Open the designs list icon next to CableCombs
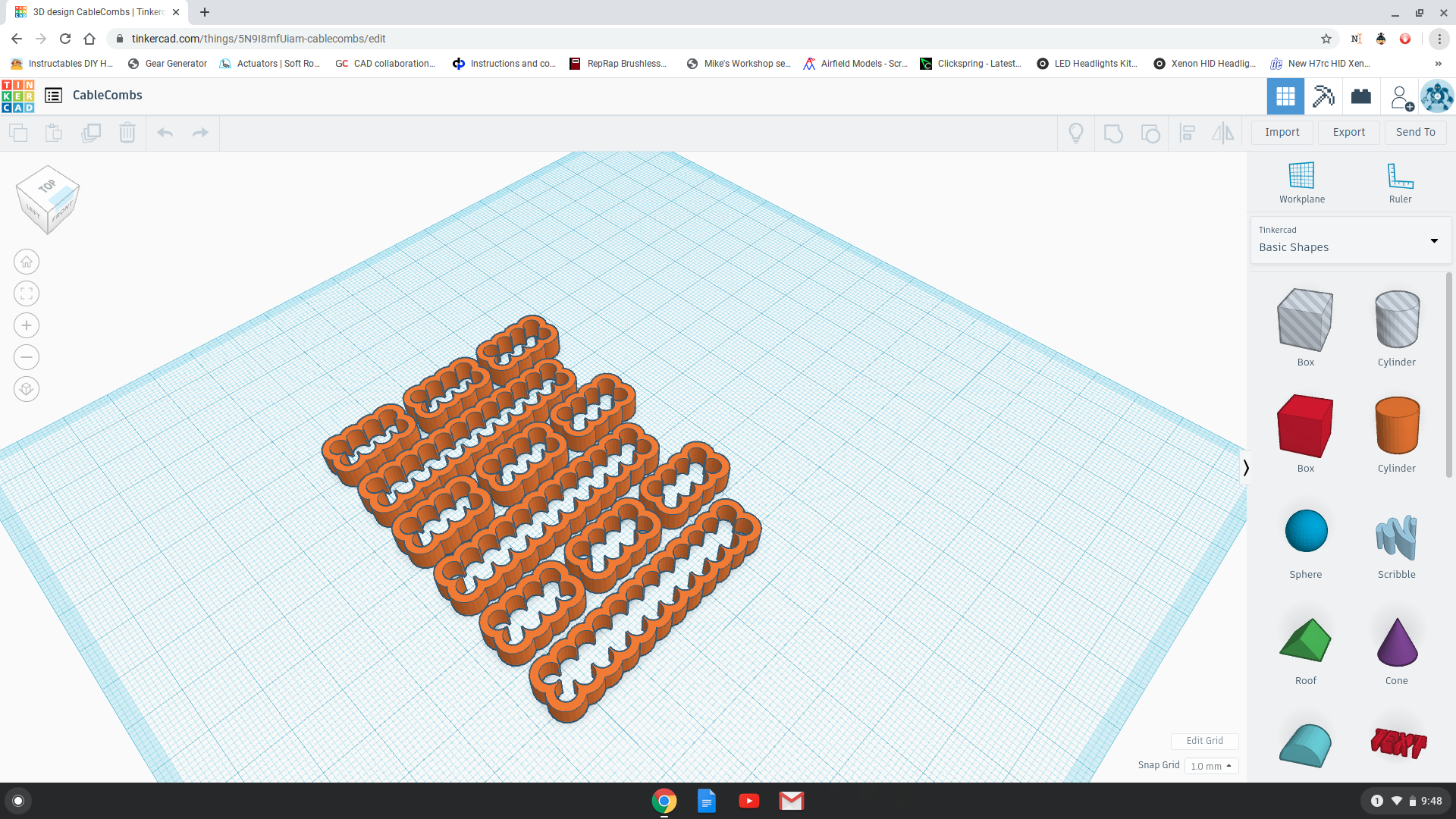The width and height of the screenshot is (1456, 819). (x=53, y=96)
